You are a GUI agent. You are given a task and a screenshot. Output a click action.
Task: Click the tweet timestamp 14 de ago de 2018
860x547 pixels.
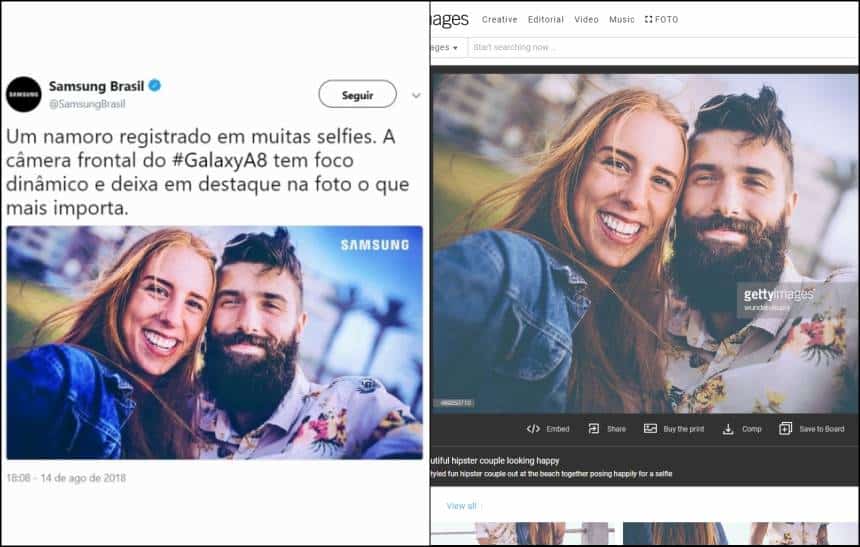(x=66, y=478)
